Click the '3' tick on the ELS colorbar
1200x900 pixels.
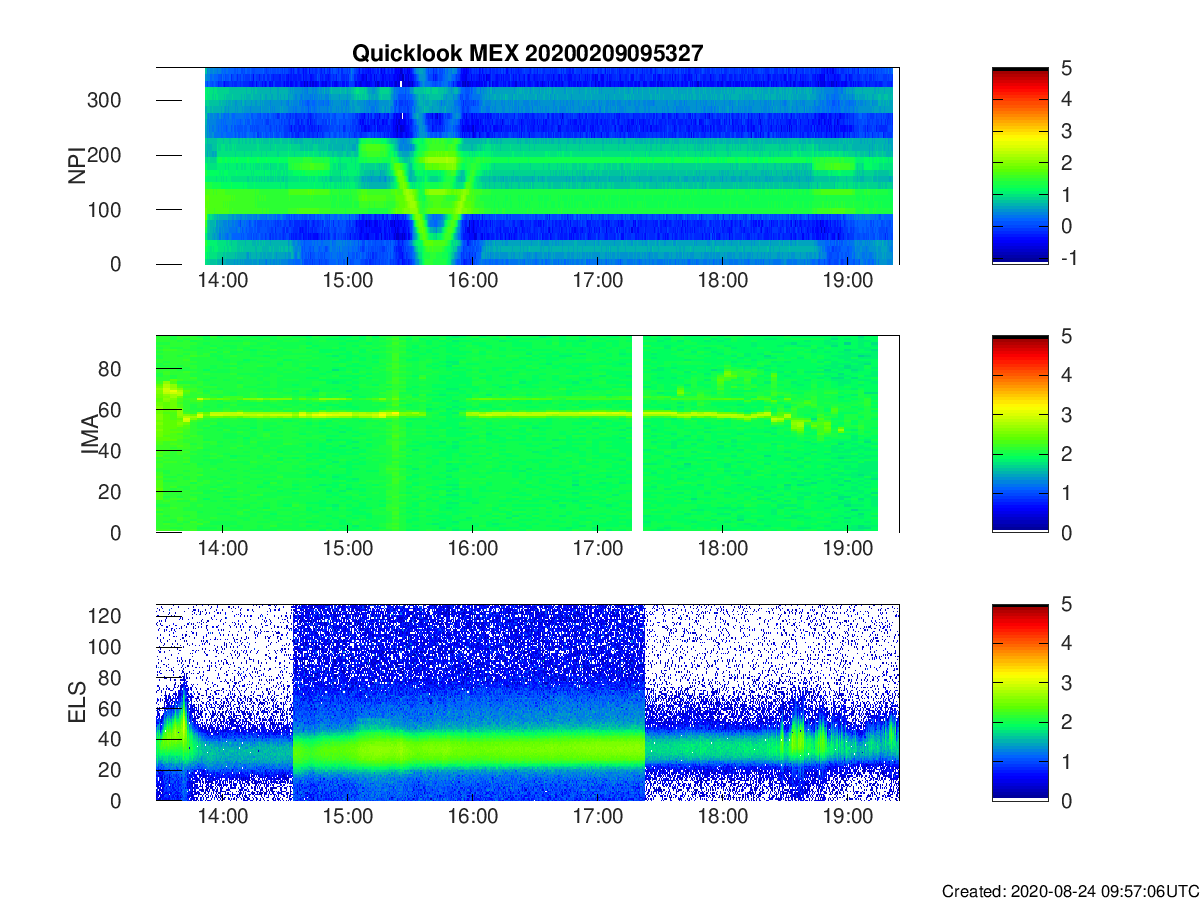click(1066, 683)
